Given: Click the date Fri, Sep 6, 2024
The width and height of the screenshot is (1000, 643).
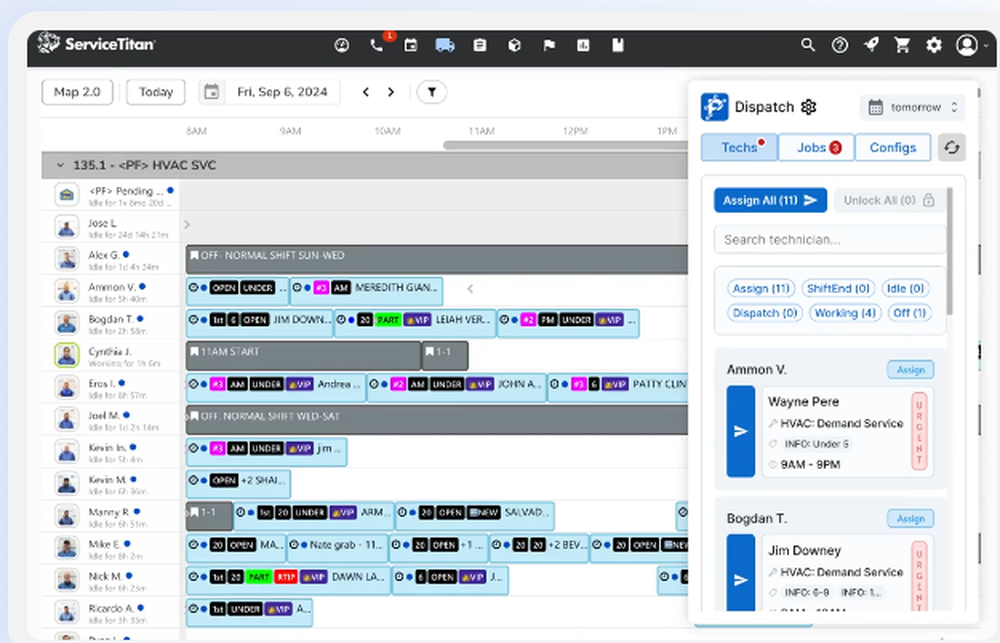Looking at the screenshot, I should 283,92.
